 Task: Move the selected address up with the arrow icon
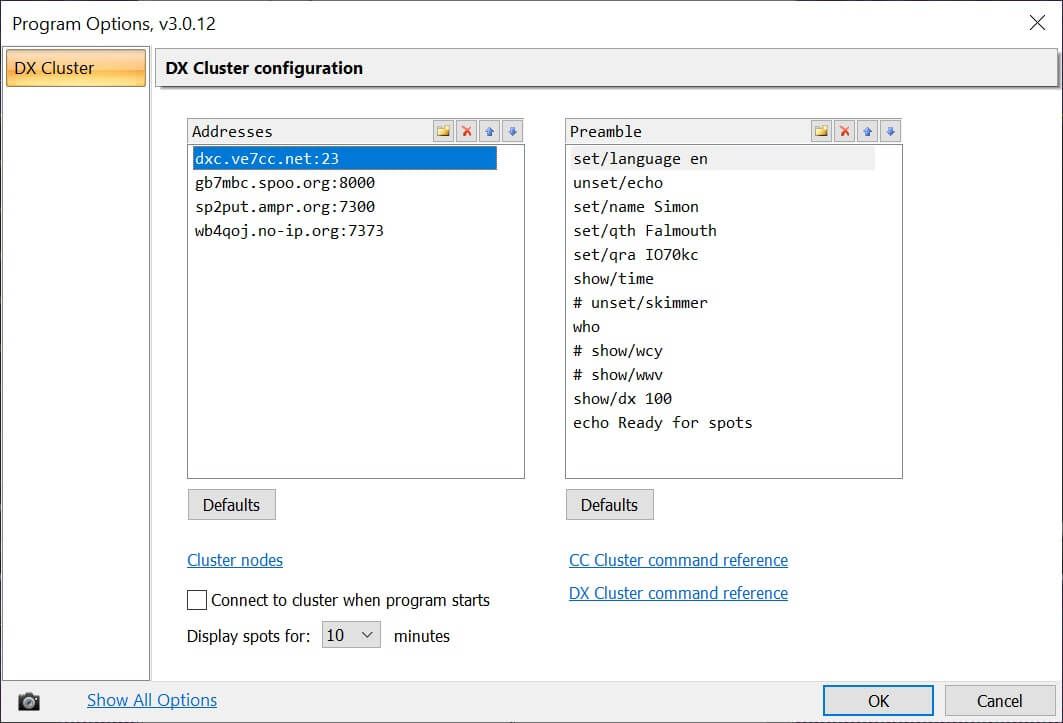pos(489,131)
